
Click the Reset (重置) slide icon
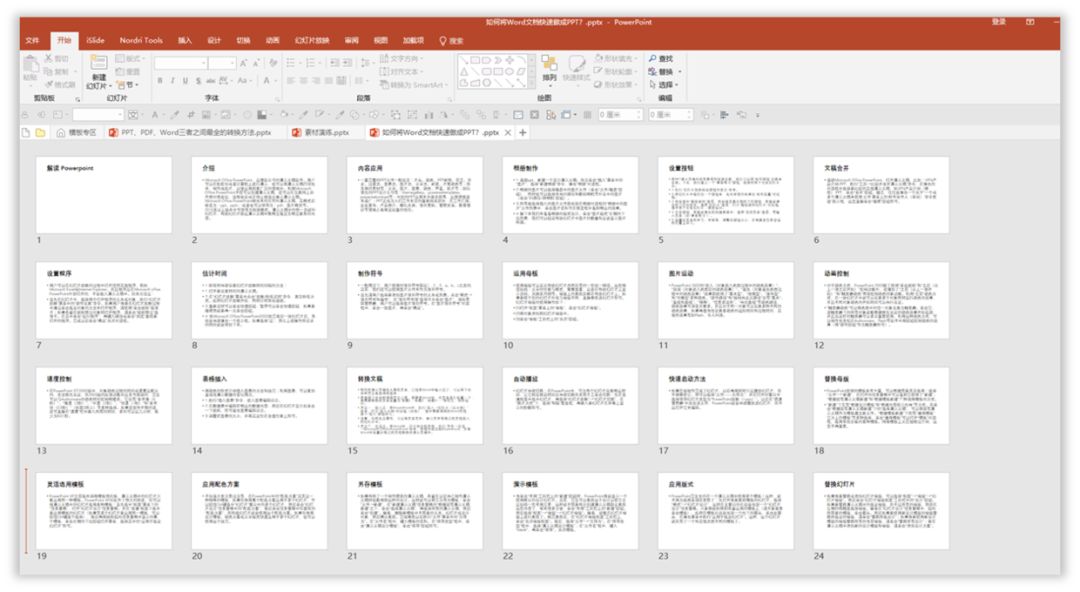[120, 72]
